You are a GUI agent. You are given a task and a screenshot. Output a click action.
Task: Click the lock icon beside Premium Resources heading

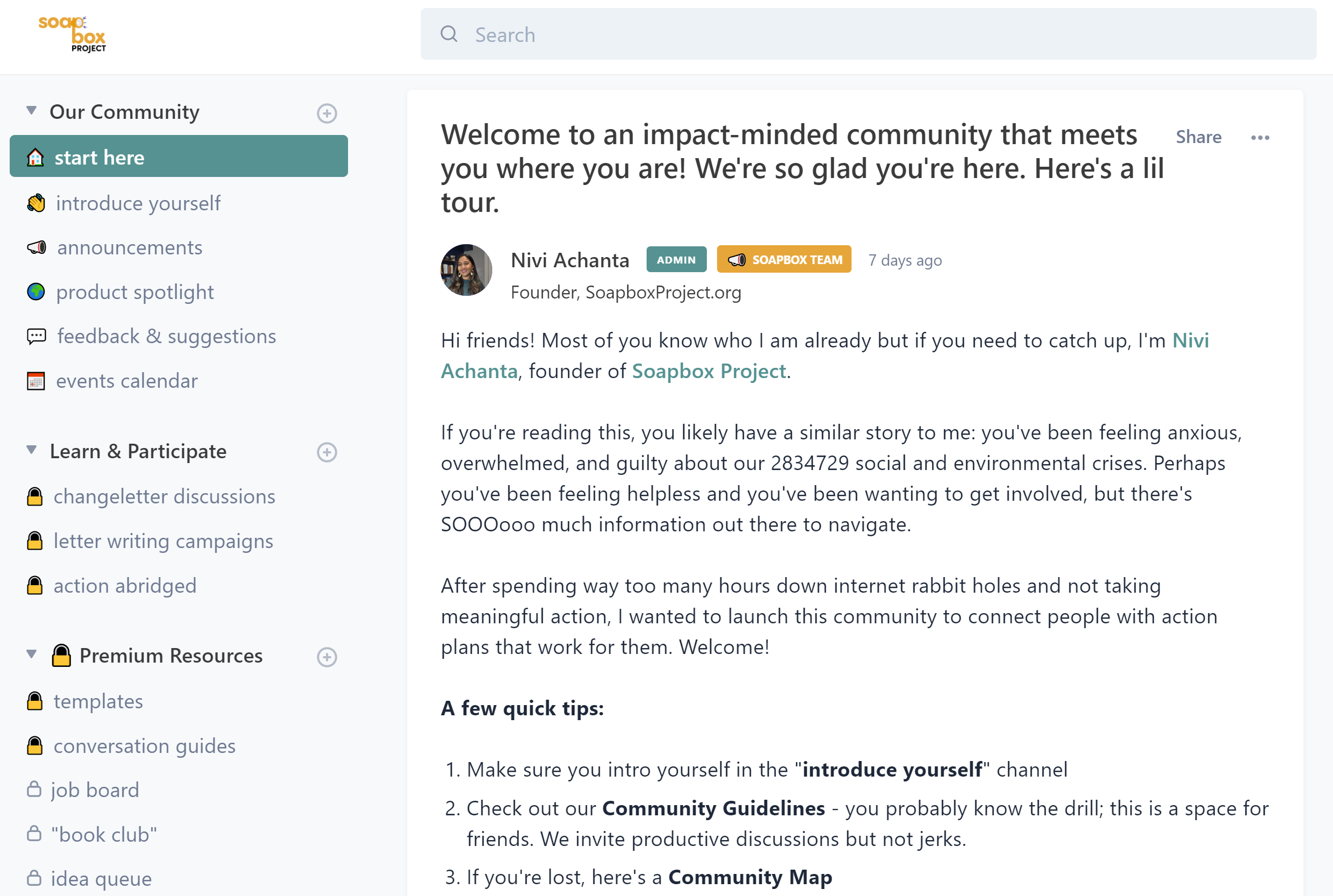click(x=61, y=656)
